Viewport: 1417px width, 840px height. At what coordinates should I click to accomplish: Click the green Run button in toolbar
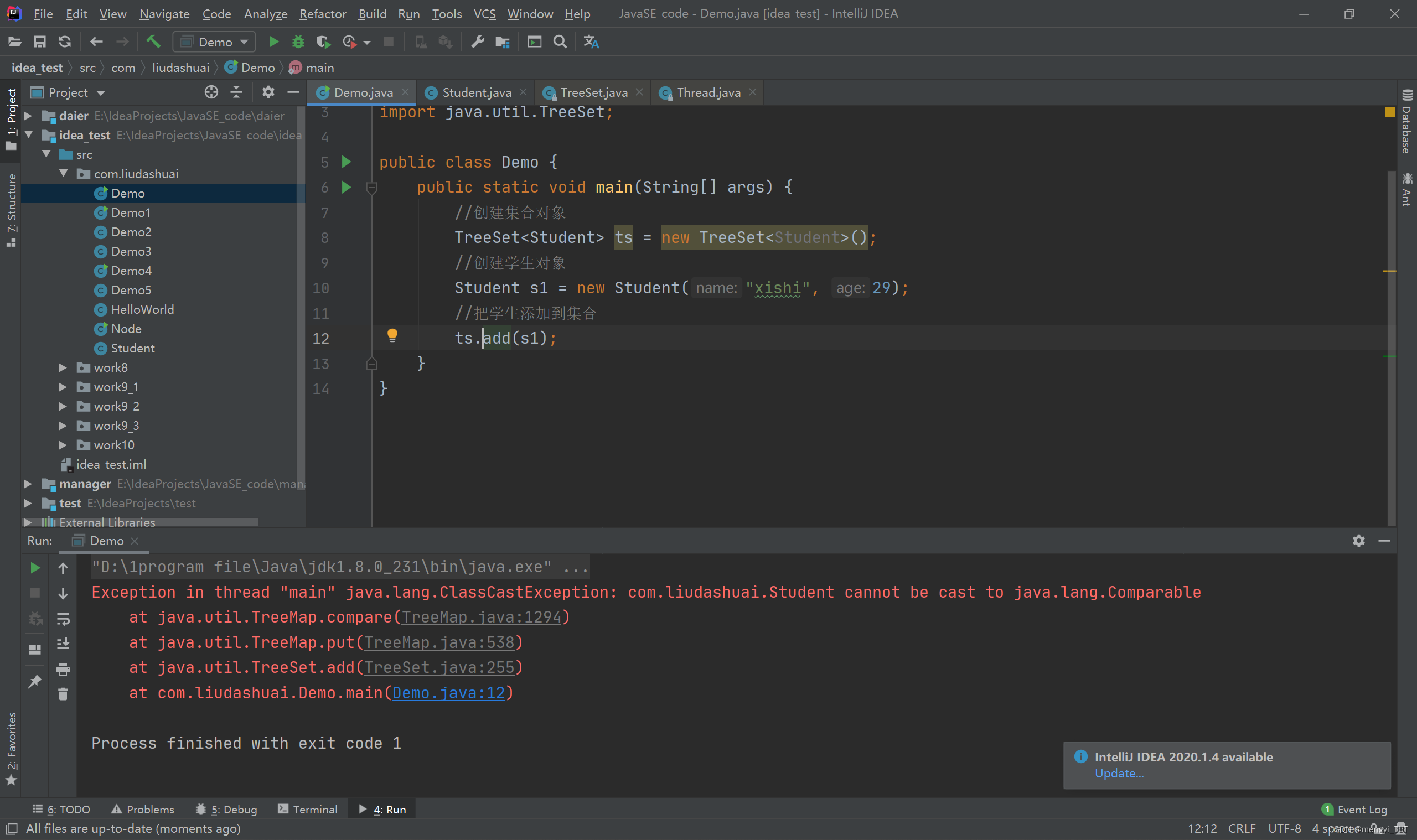(x=273, y=42)
